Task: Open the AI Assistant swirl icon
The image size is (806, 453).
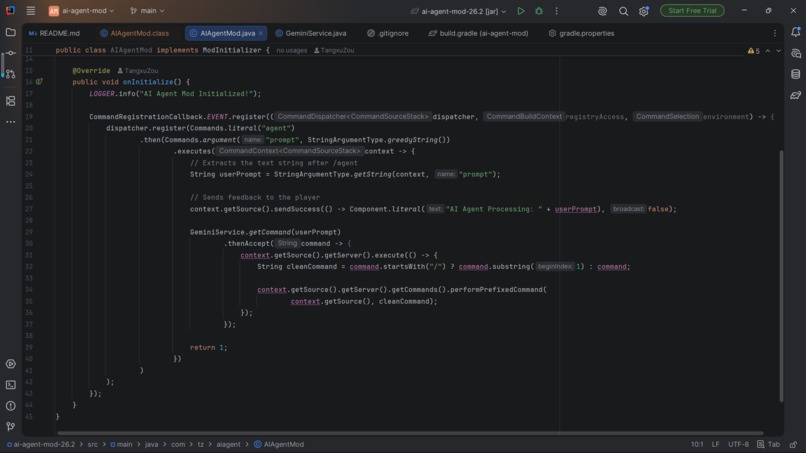Action: pos(602,11)
